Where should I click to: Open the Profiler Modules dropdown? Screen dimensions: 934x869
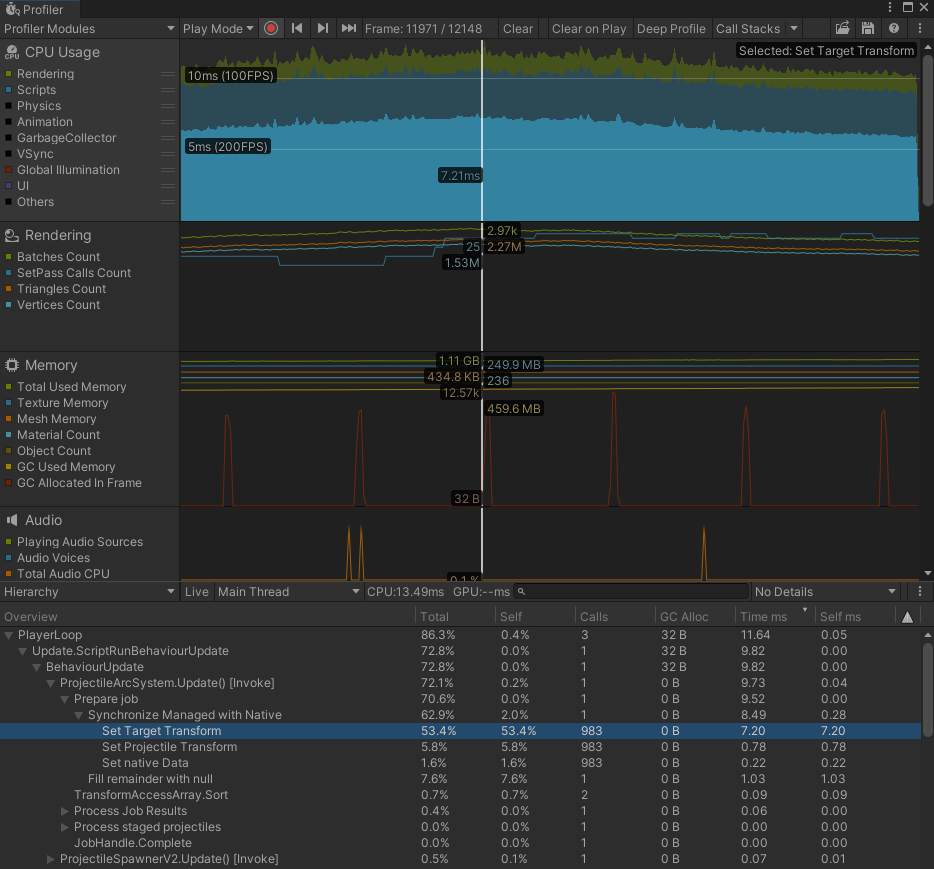click(90, 29)
